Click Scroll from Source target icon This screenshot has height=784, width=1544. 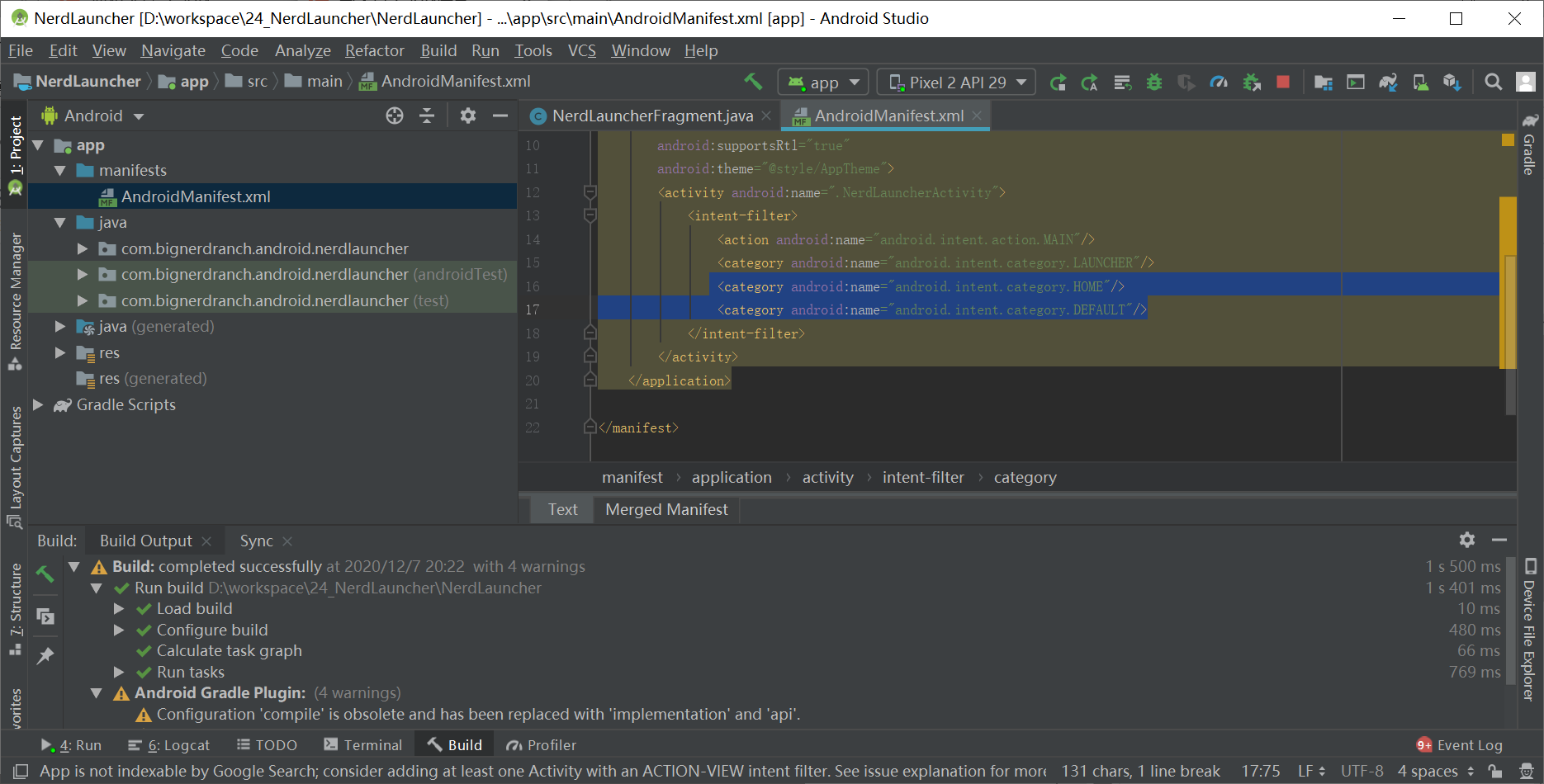coord(395,116)
